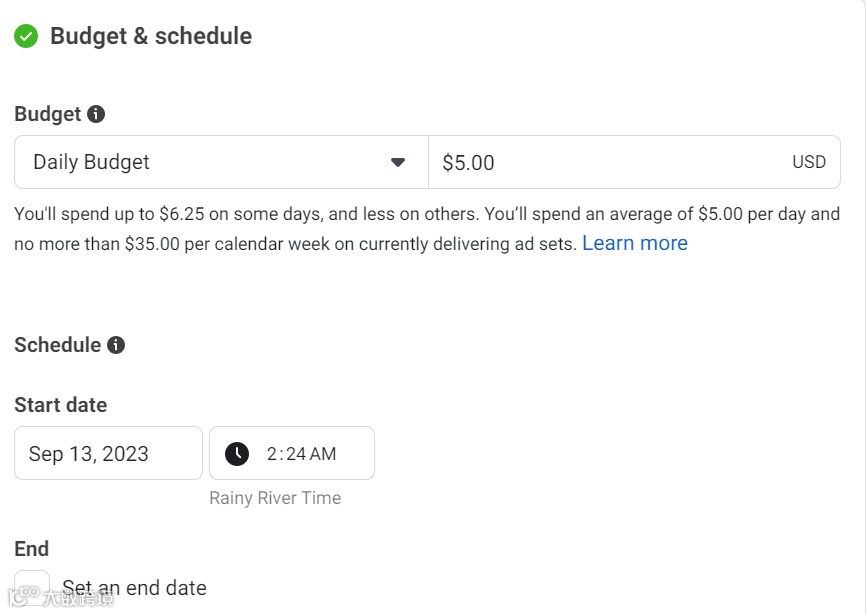The width and height of the screenshot is (866, 614).
Task: Select the minutes value 24 in the start time
Action: point(294,454)
